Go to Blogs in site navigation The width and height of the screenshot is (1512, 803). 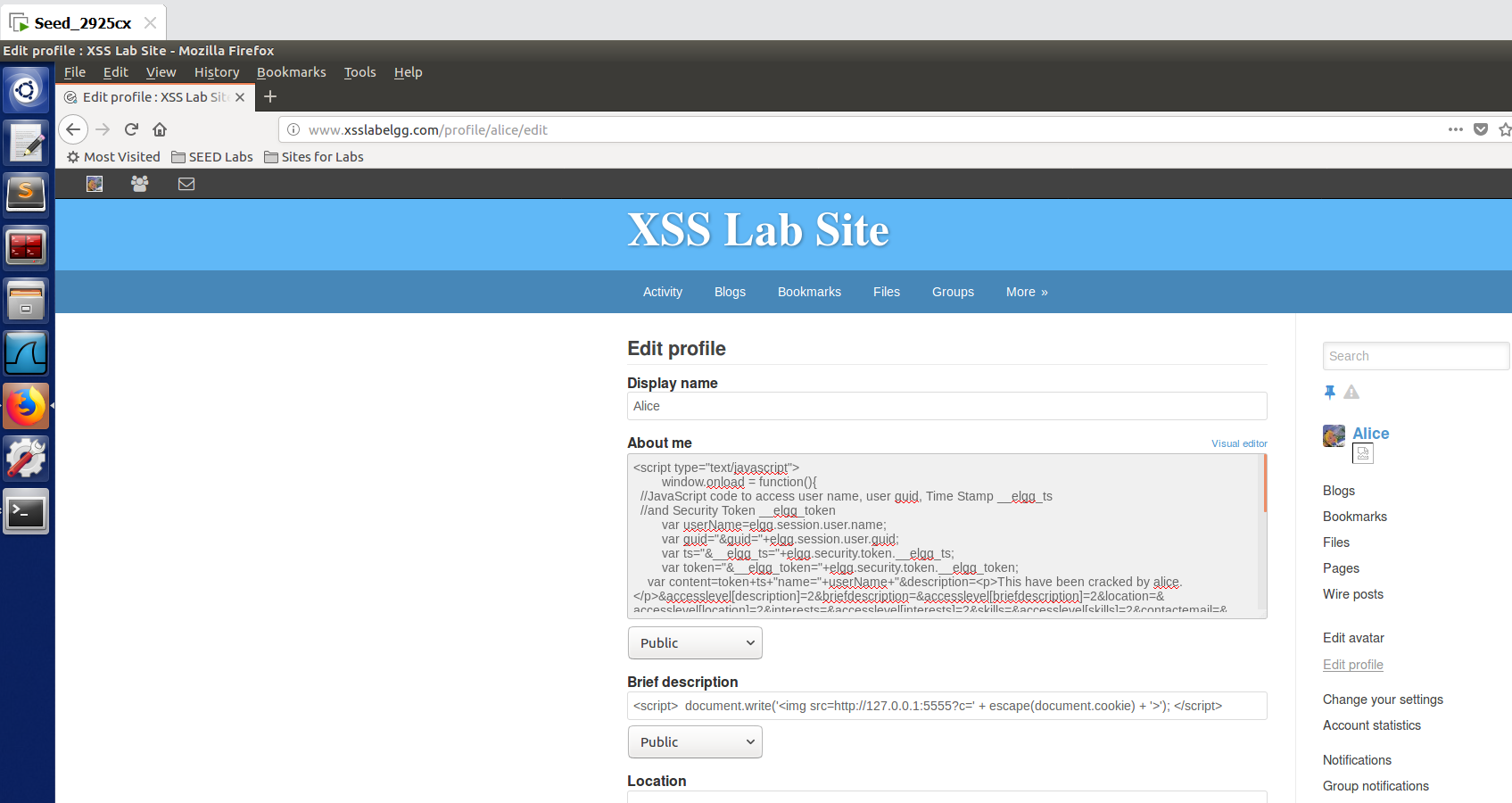point(730,292)
